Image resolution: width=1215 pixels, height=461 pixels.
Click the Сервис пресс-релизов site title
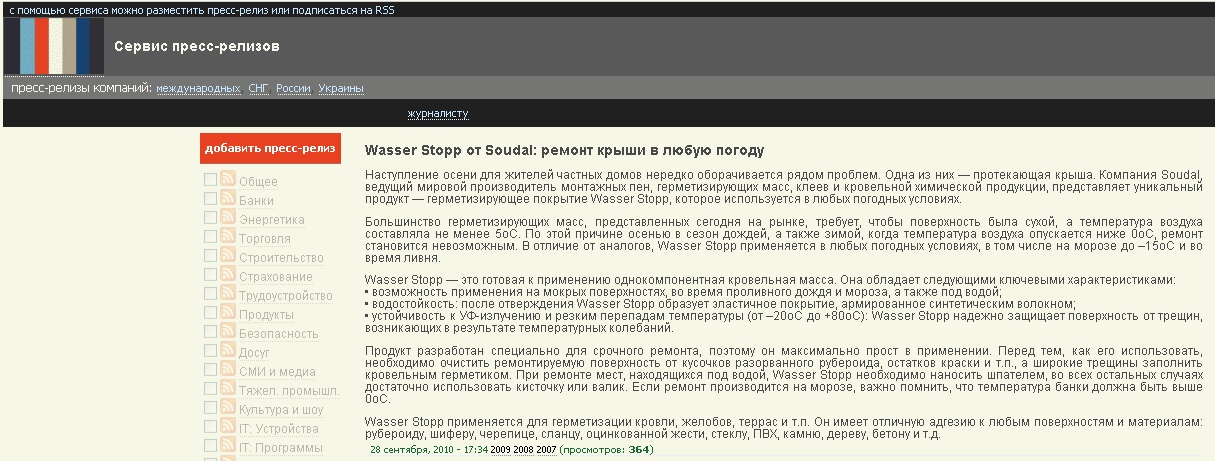(197, 47)
